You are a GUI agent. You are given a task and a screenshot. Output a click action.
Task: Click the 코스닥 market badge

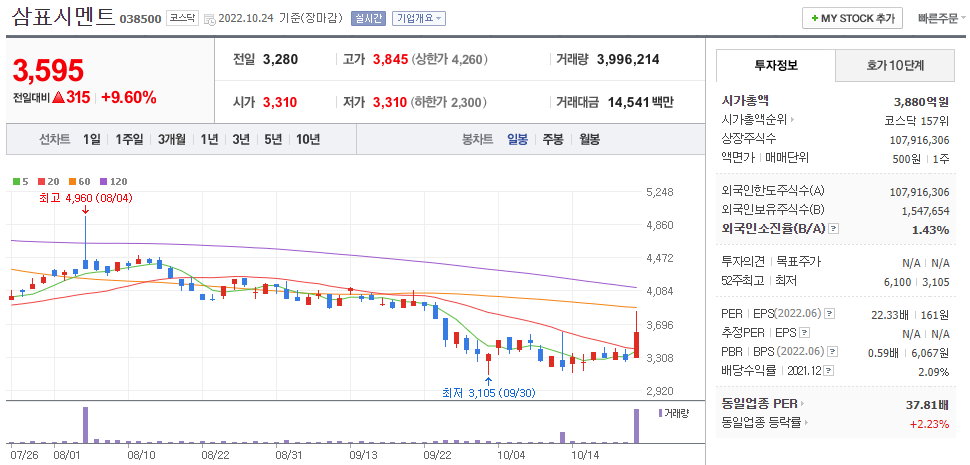pos(182,19)
